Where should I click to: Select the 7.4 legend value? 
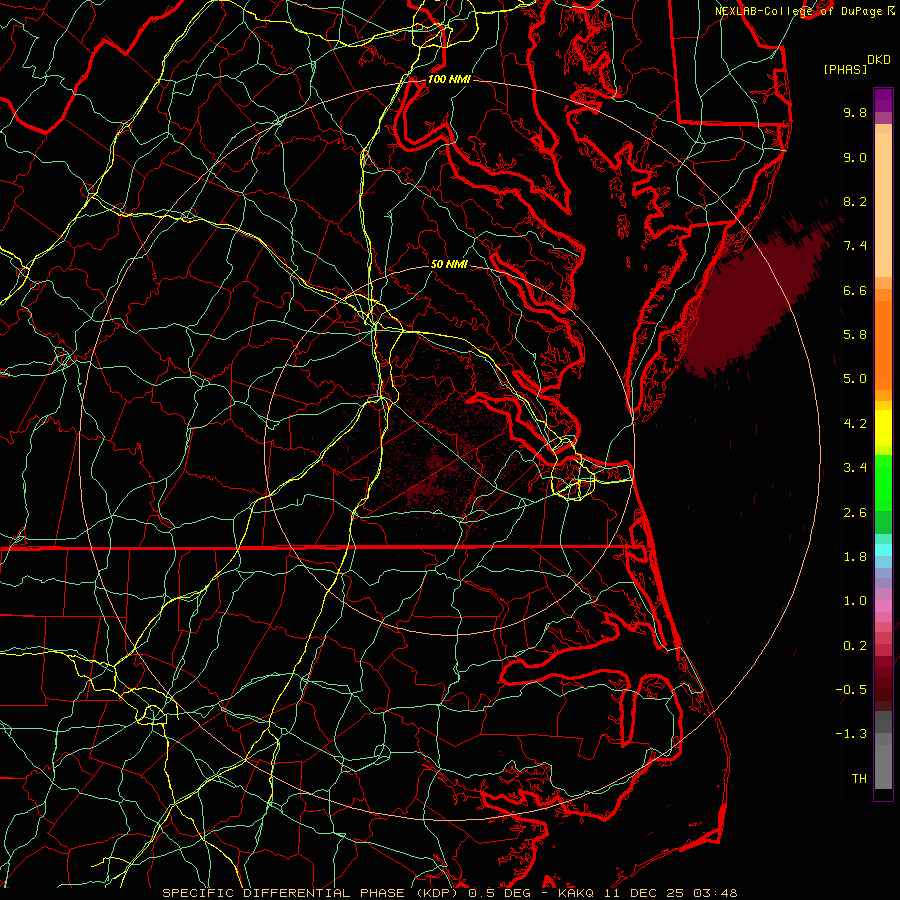tap(855, 246)
